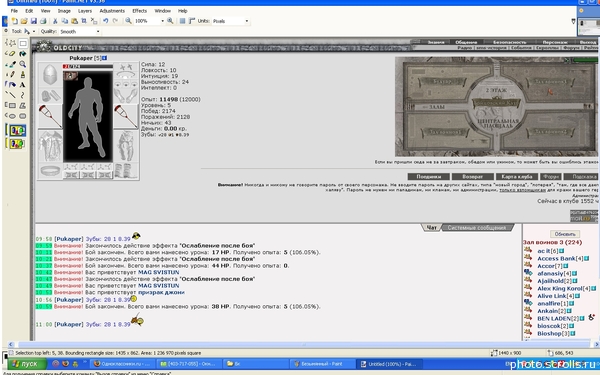Click the Open folder icon in the toolbar
The height and width of the screenshot is (375, 600).
point(24,21)
